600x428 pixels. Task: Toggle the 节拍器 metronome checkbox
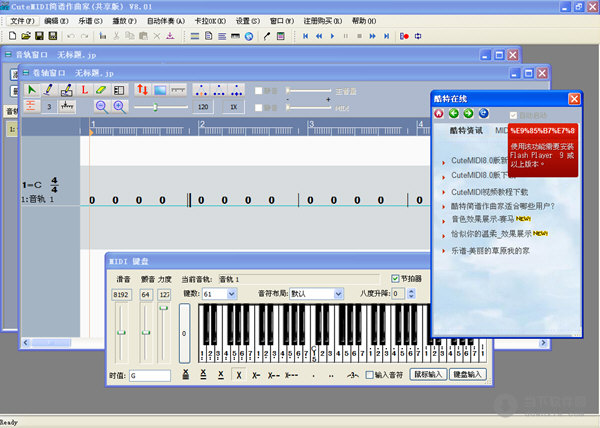(395, 278)
